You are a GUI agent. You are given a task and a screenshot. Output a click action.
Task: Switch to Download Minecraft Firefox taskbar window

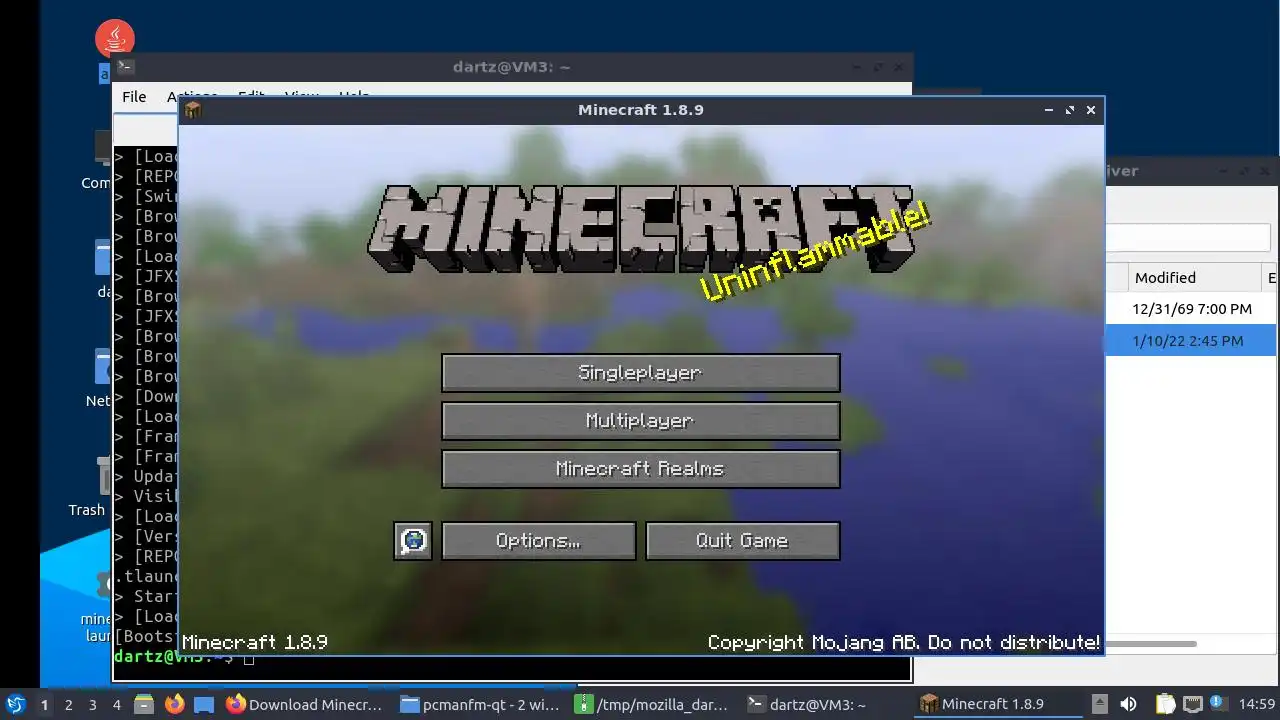point(305,705)
